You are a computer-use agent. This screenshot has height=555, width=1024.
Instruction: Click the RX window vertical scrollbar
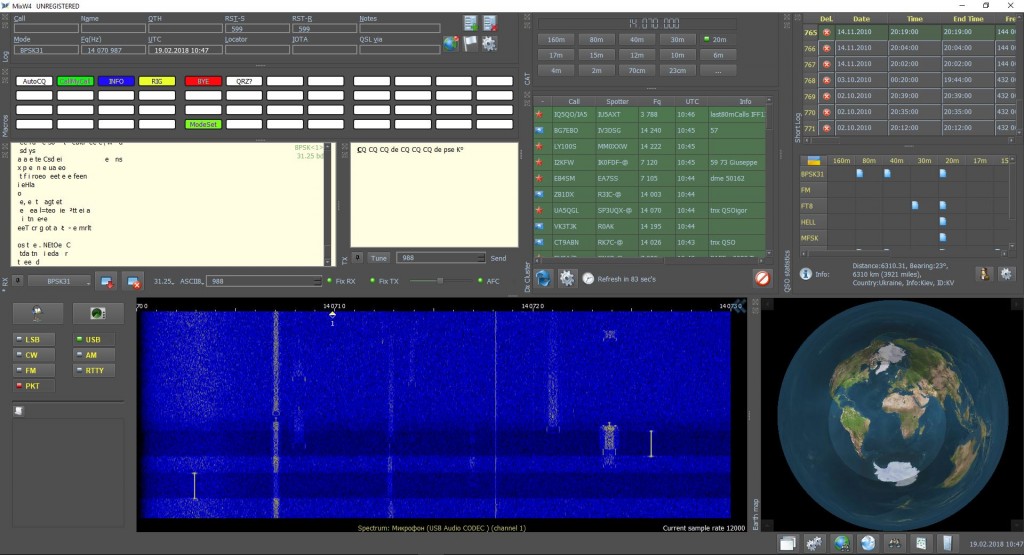[x=328, y=204]
